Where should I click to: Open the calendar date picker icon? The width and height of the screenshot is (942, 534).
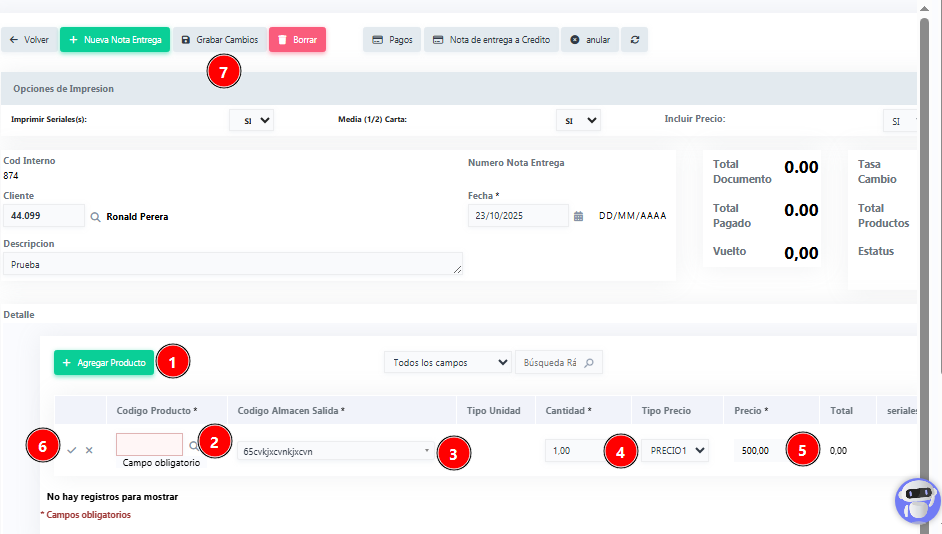578,216
